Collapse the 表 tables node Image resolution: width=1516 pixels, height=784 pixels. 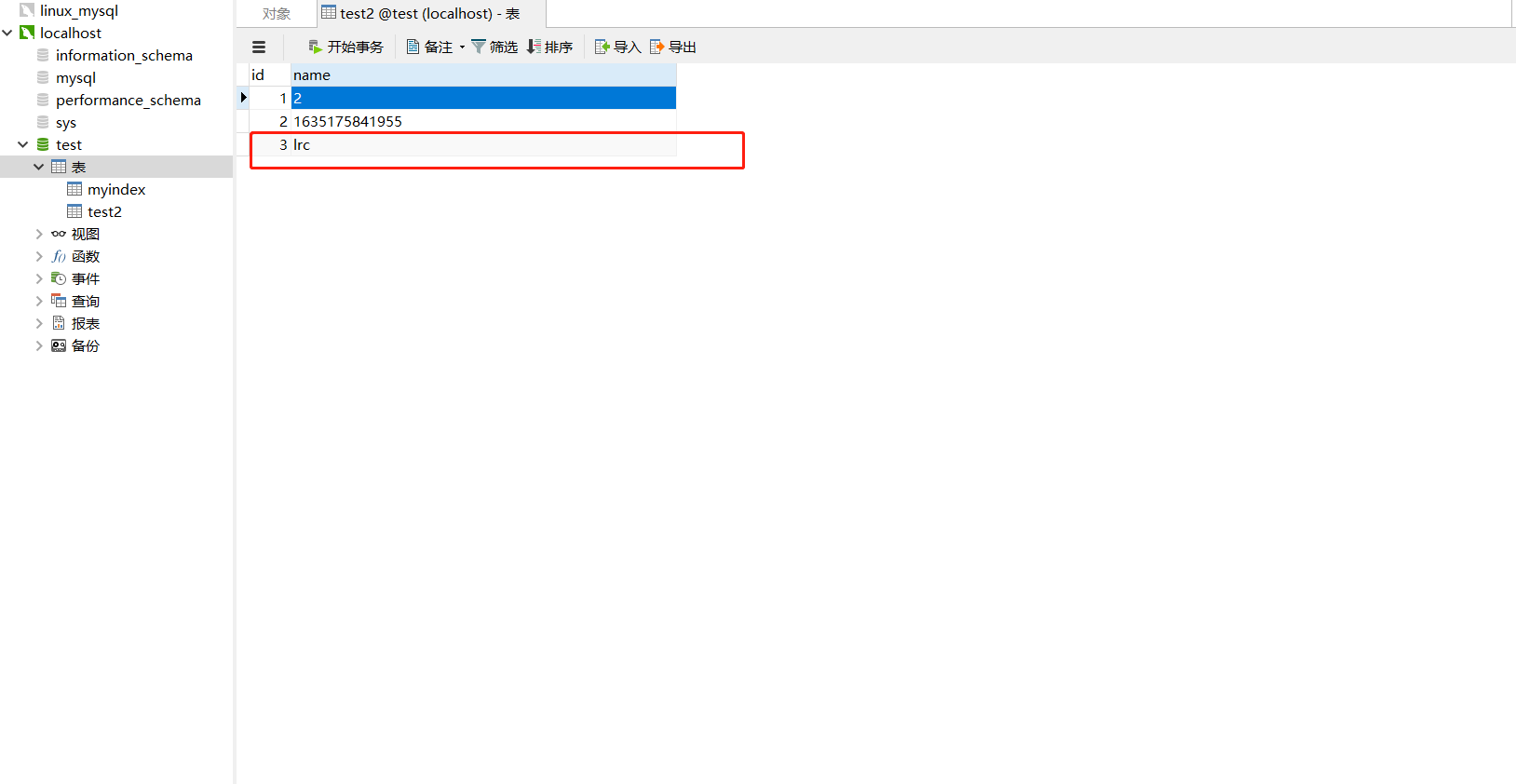(x=39, y=167)
